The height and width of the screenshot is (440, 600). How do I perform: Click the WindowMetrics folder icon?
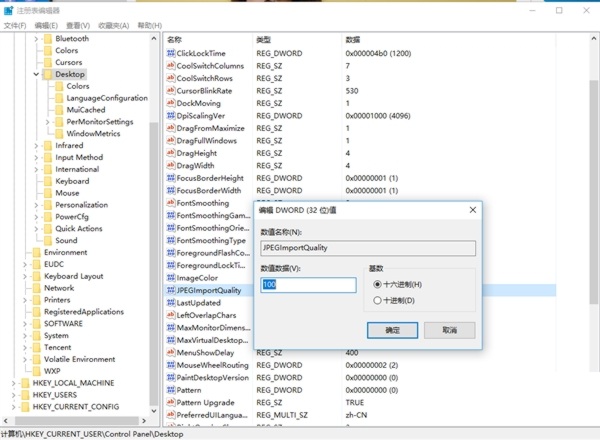click(59, 134)
